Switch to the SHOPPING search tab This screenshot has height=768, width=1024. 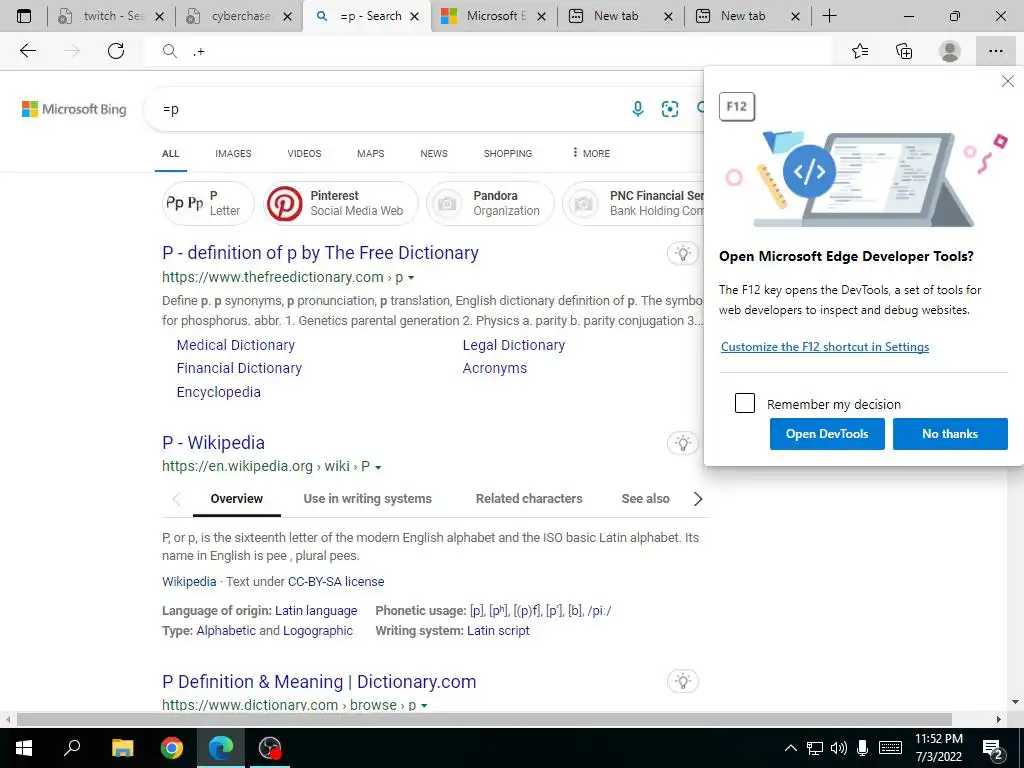coord(507,153)
